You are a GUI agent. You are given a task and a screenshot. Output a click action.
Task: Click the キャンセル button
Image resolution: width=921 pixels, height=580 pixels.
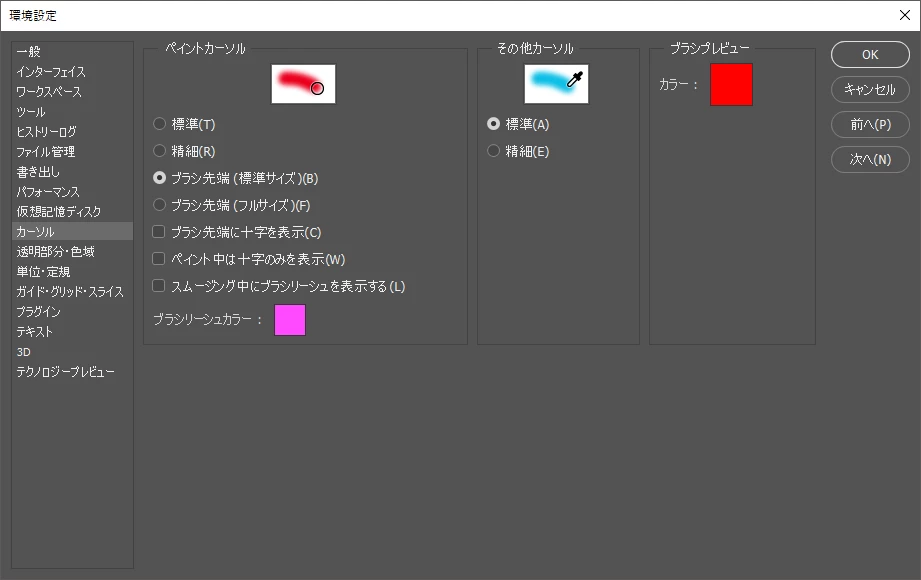[x=870, y=89]
